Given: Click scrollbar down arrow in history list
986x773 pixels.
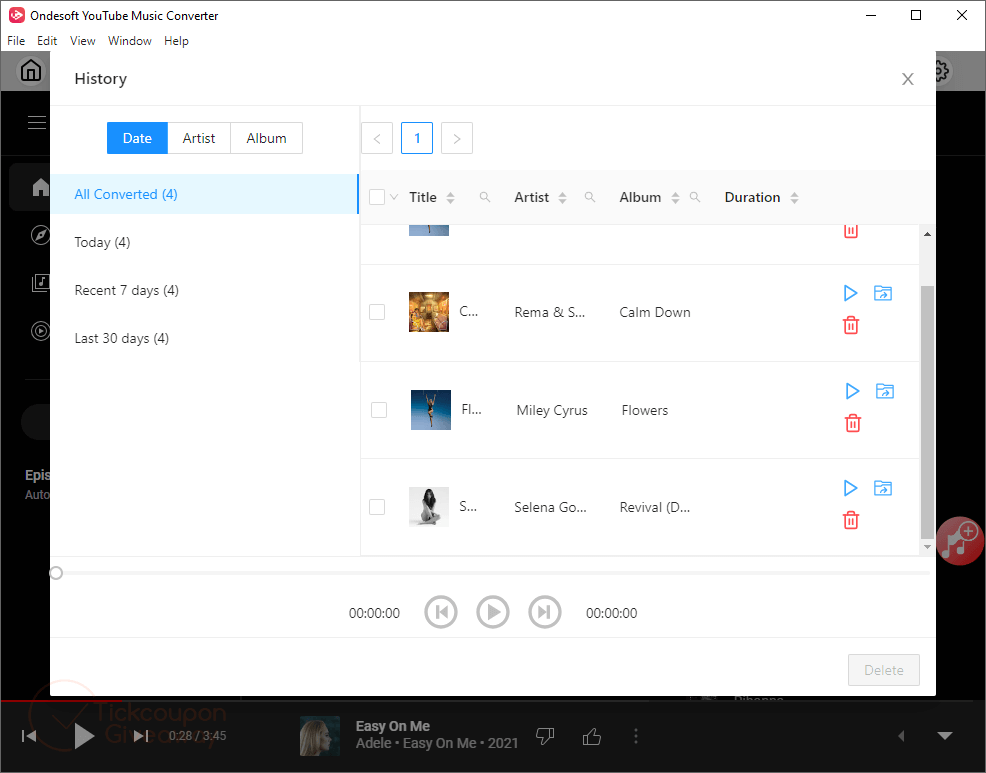Looking at the screenshot, I should (x=927, y=547).
